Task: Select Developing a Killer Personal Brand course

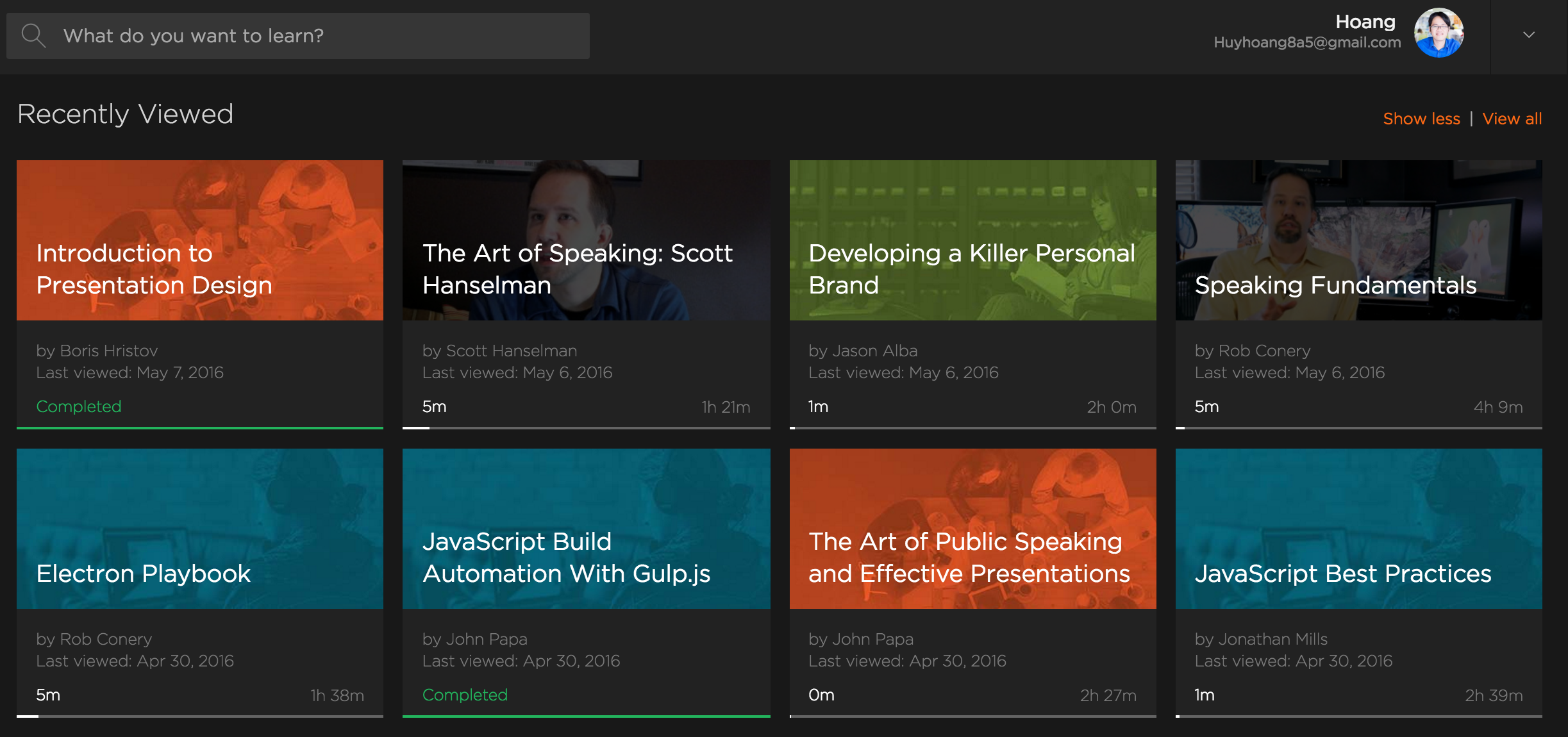Action: point(972,240)
